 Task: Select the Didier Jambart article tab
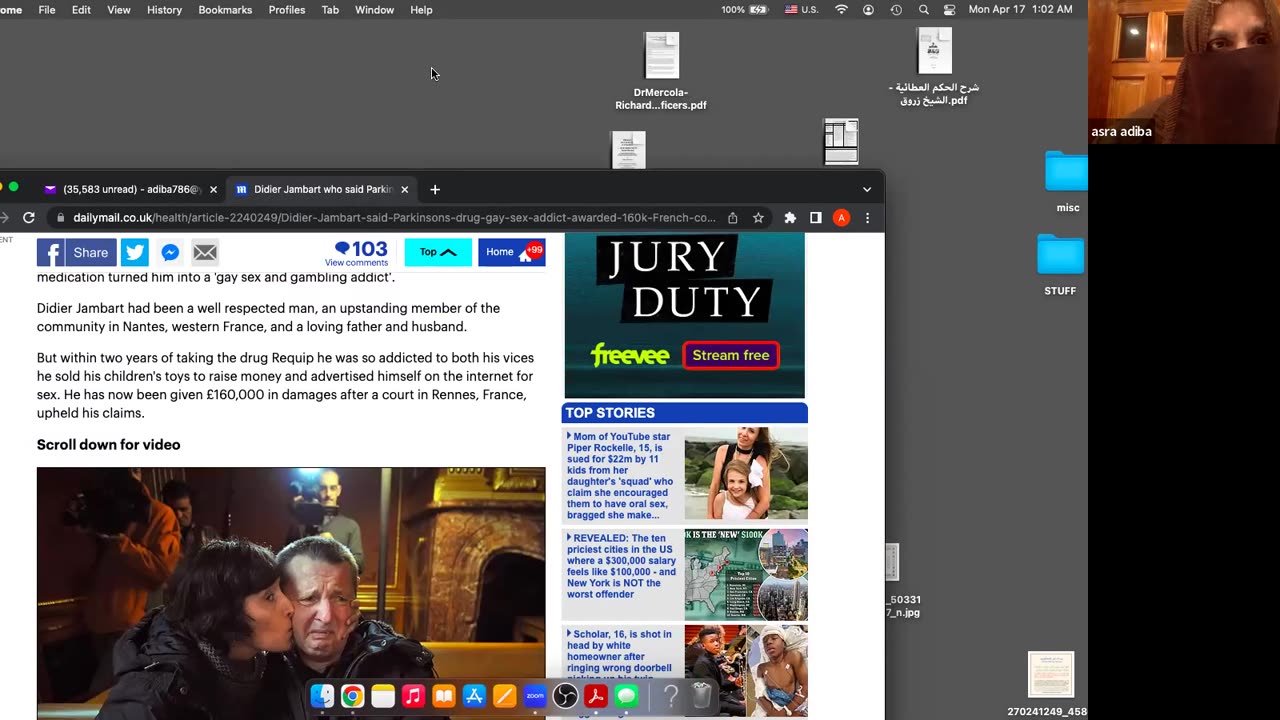(322, 189)
